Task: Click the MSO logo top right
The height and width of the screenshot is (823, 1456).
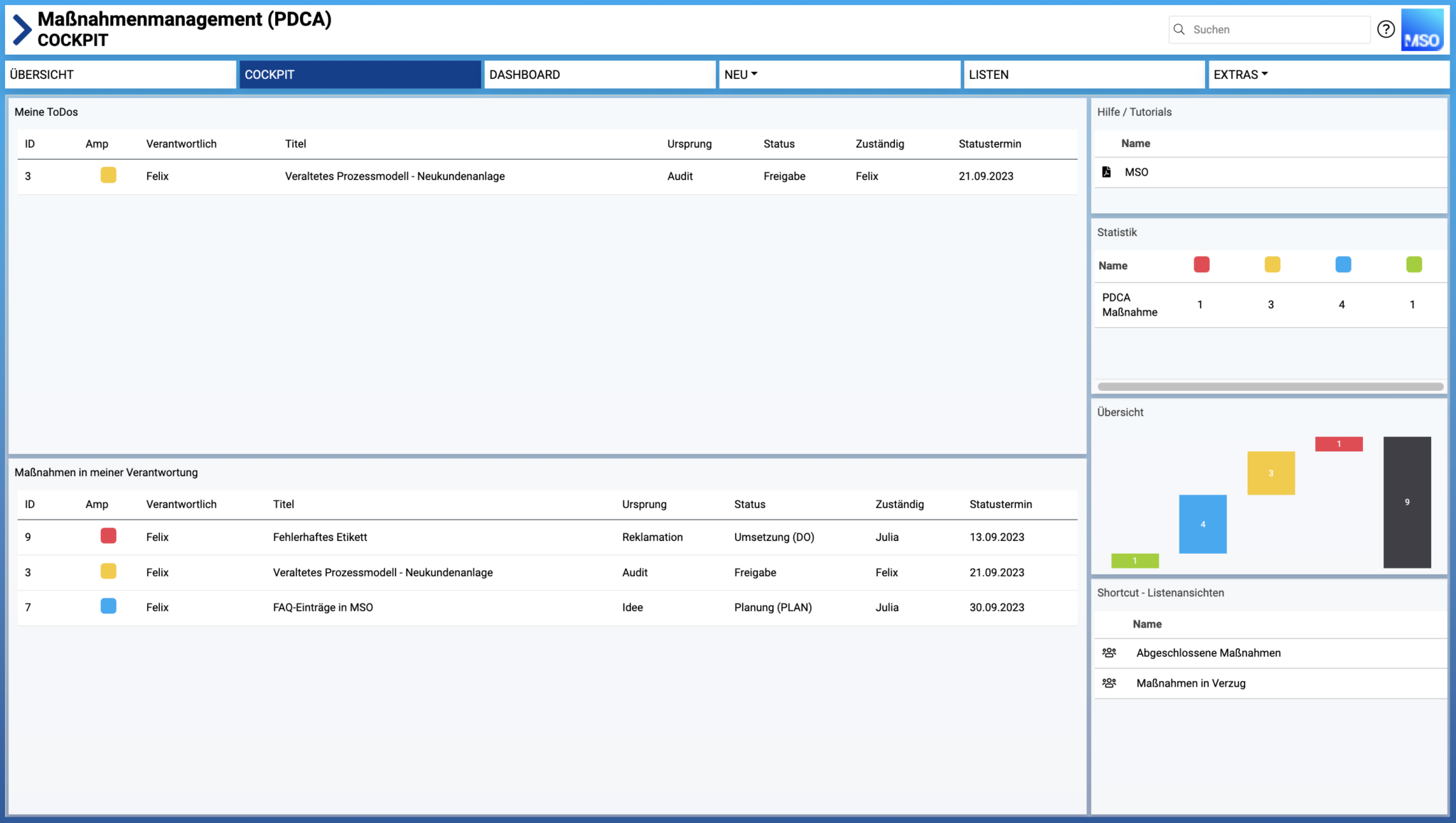Action: [x=1422, y=29]
